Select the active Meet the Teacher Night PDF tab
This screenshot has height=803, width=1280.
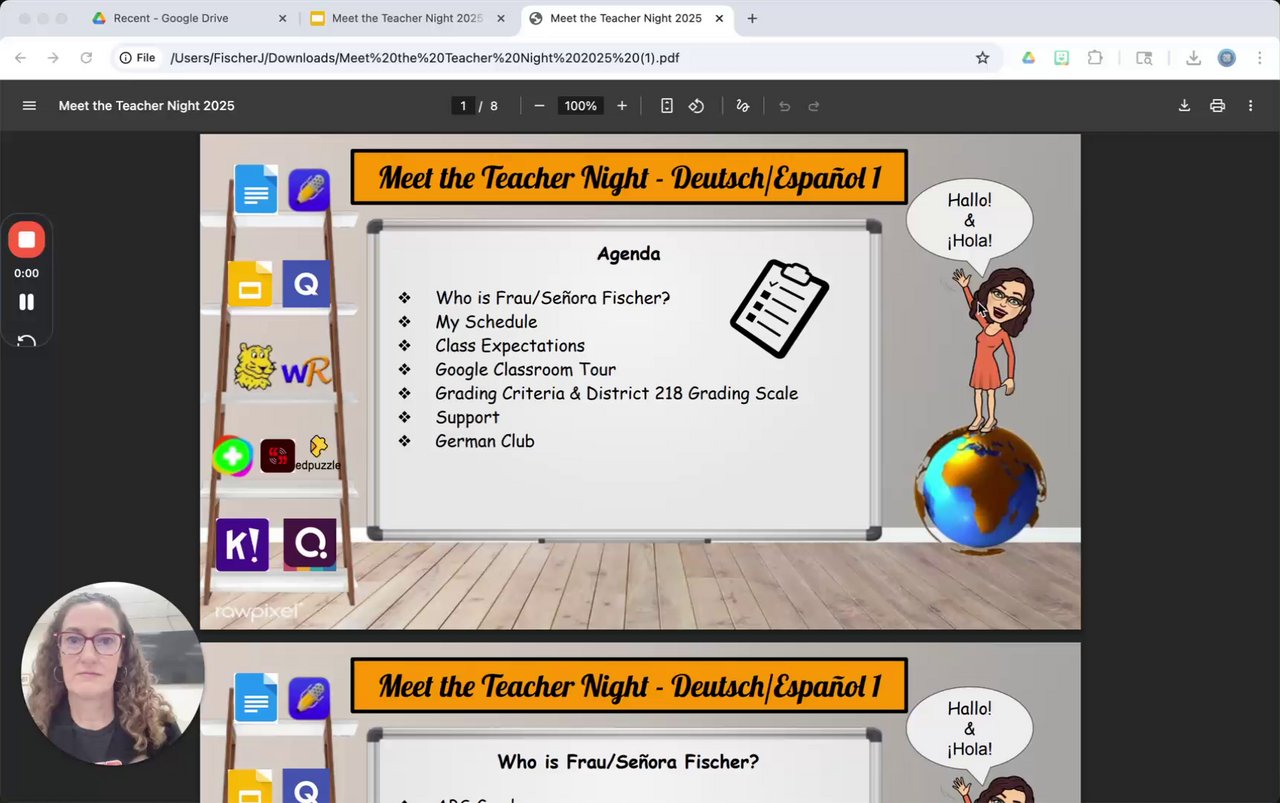625,18
